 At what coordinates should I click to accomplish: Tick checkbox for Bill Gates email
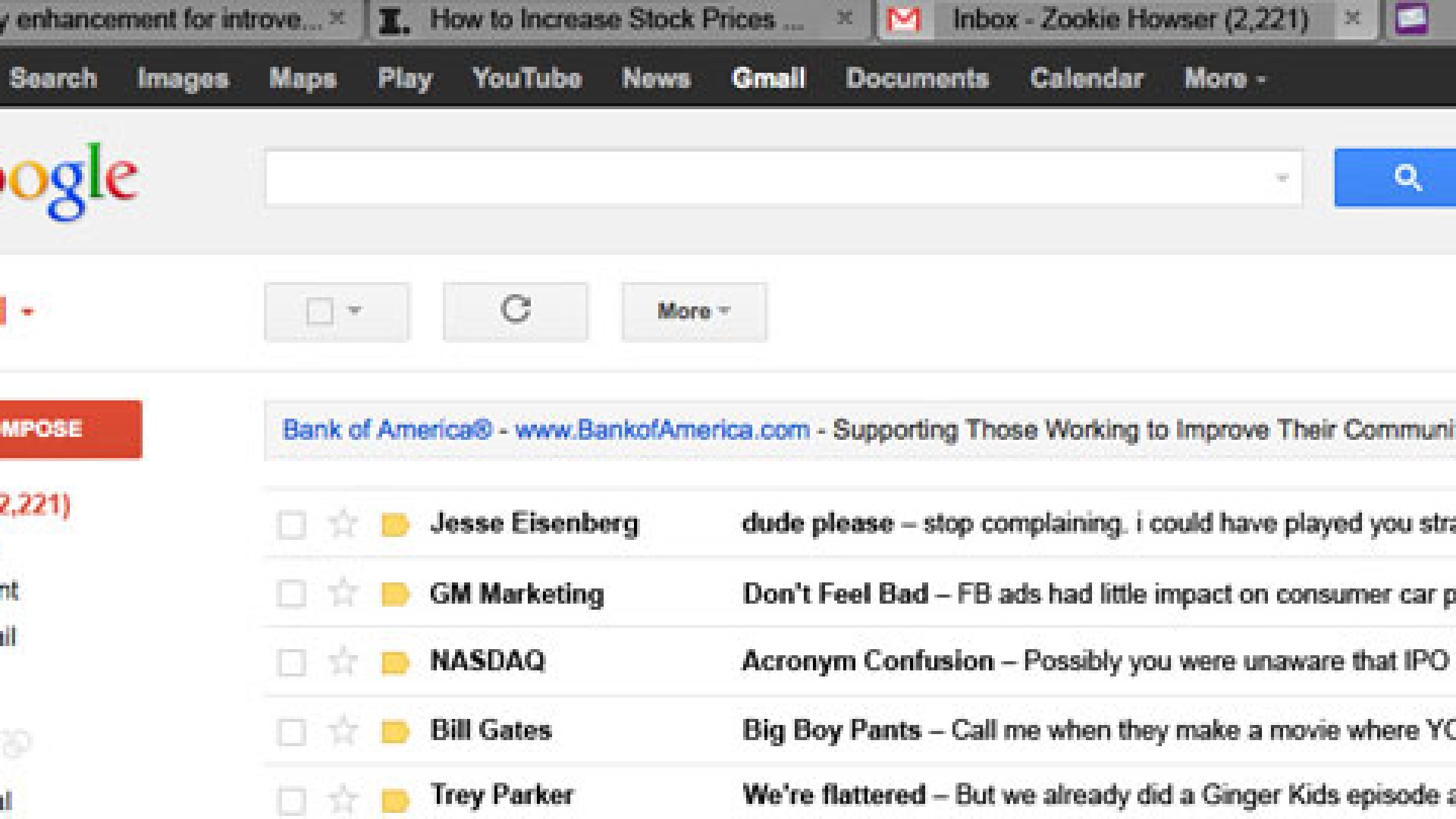click(x=292, y=732)
